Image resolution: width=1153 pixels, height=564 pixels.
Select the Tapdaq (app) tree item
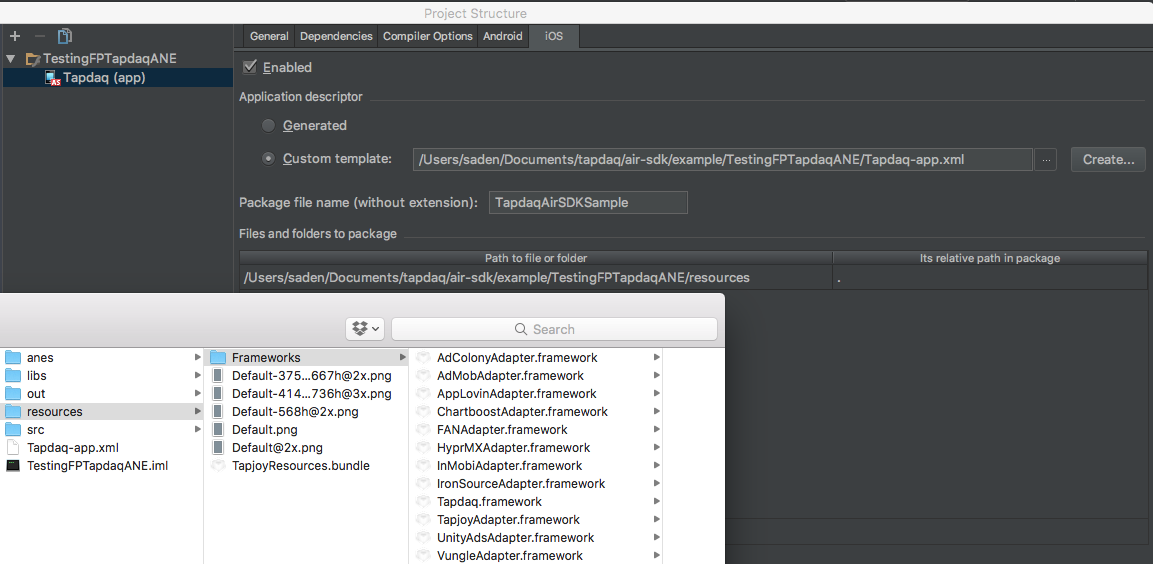118,78
